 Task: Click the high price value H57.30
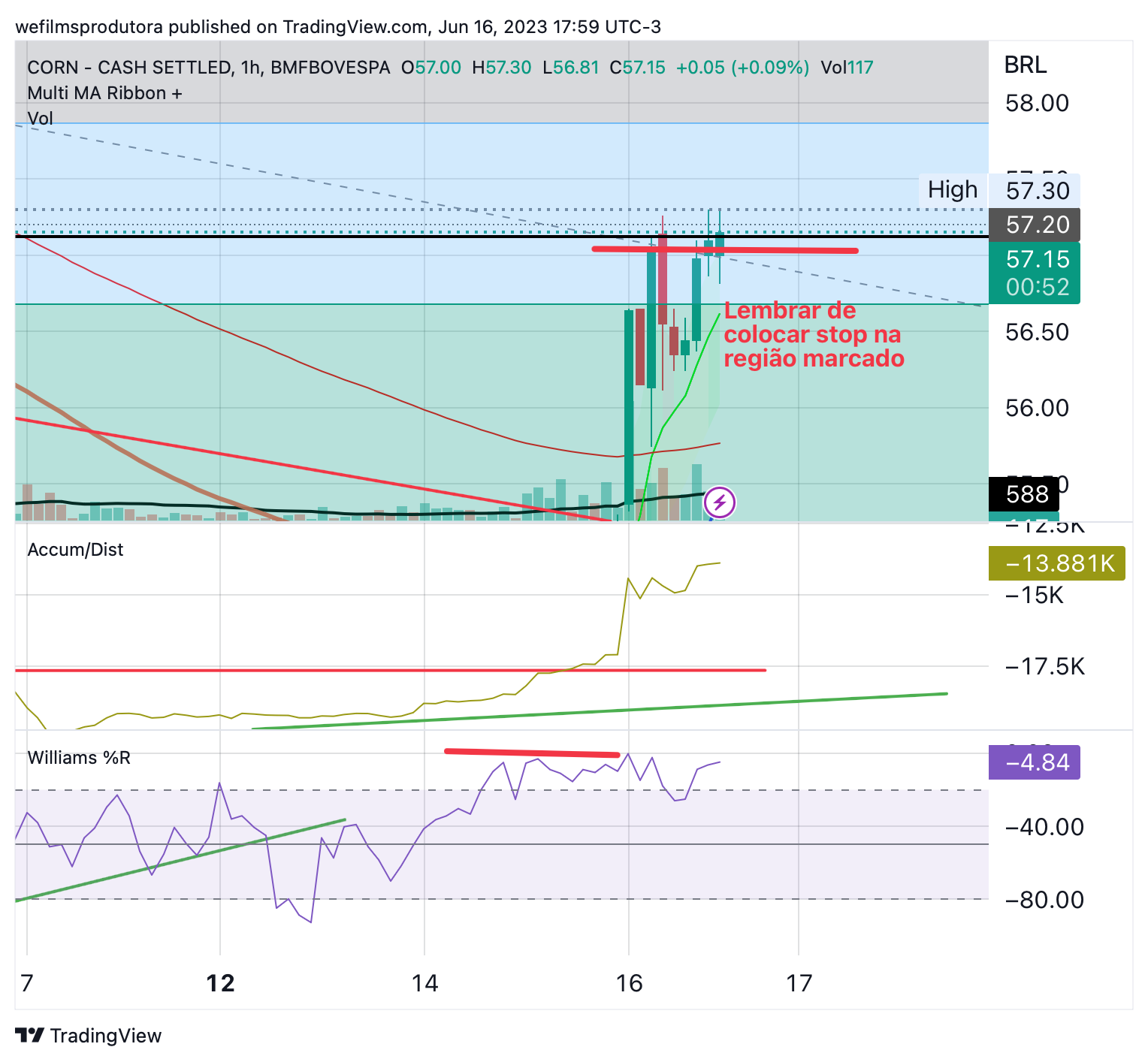coord(501,68)
